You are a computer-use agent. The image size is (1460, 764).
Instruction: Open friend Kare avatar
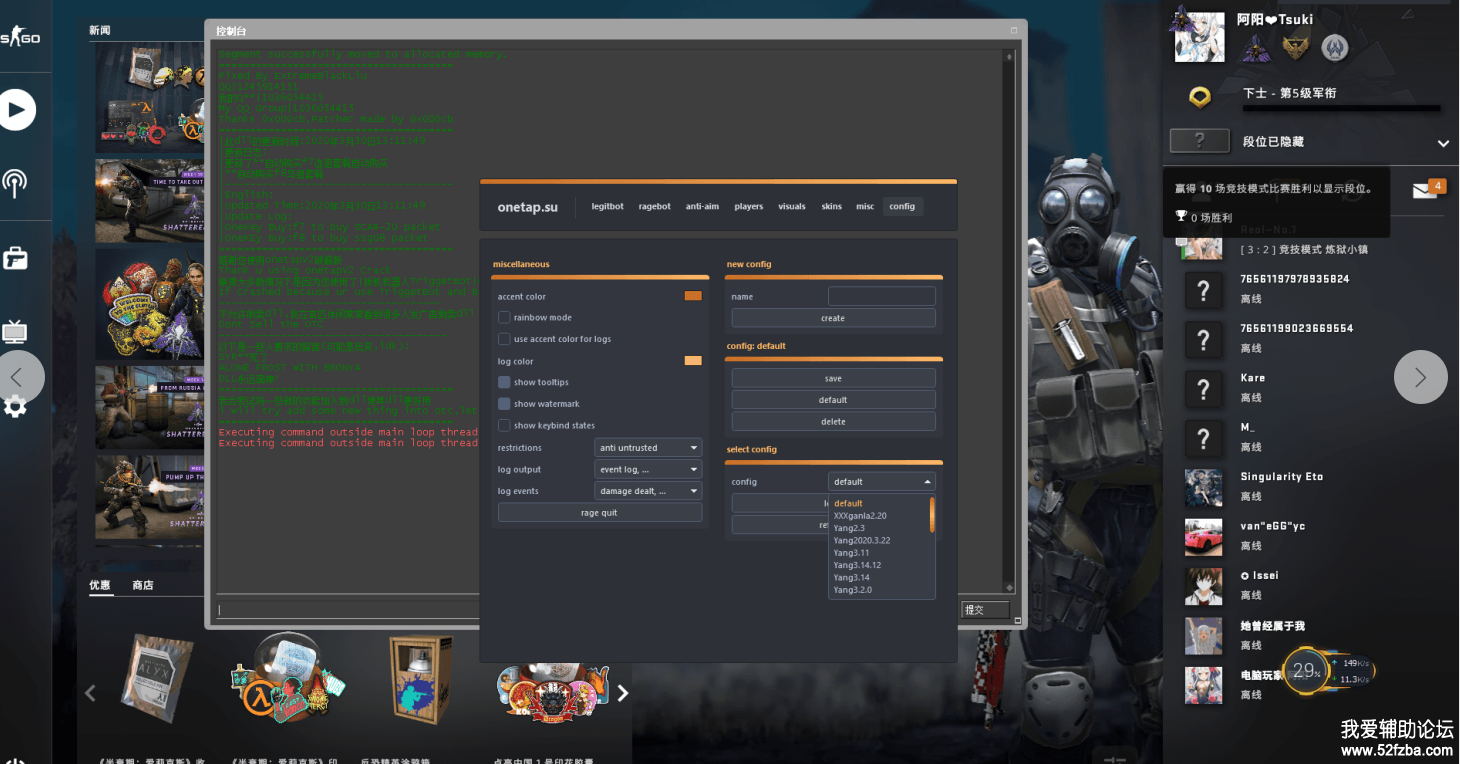tap(1204, 390)
